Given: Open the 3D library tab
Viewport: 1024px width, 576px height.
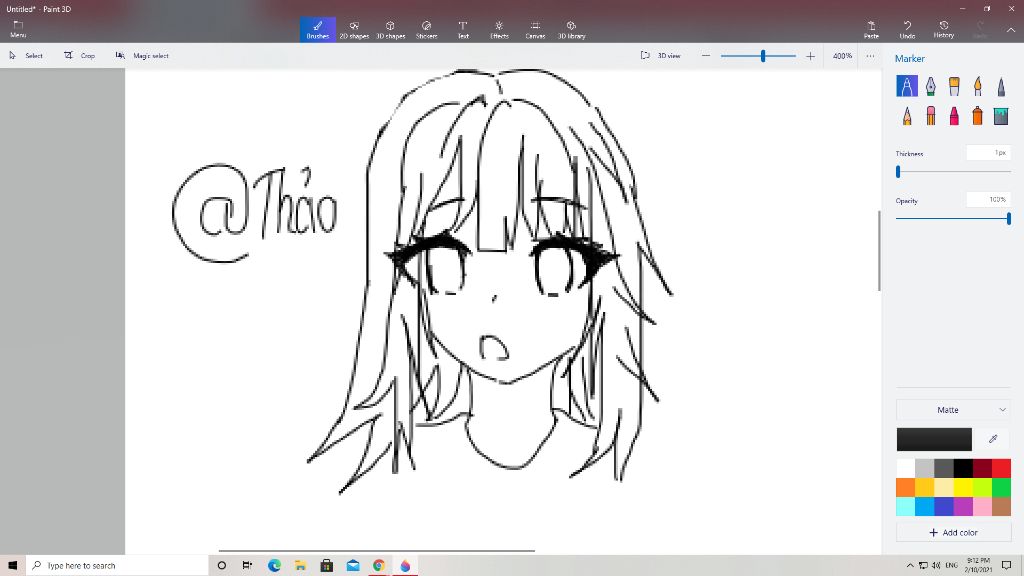Looking at the screenshot, I should [x=571, y=29].
